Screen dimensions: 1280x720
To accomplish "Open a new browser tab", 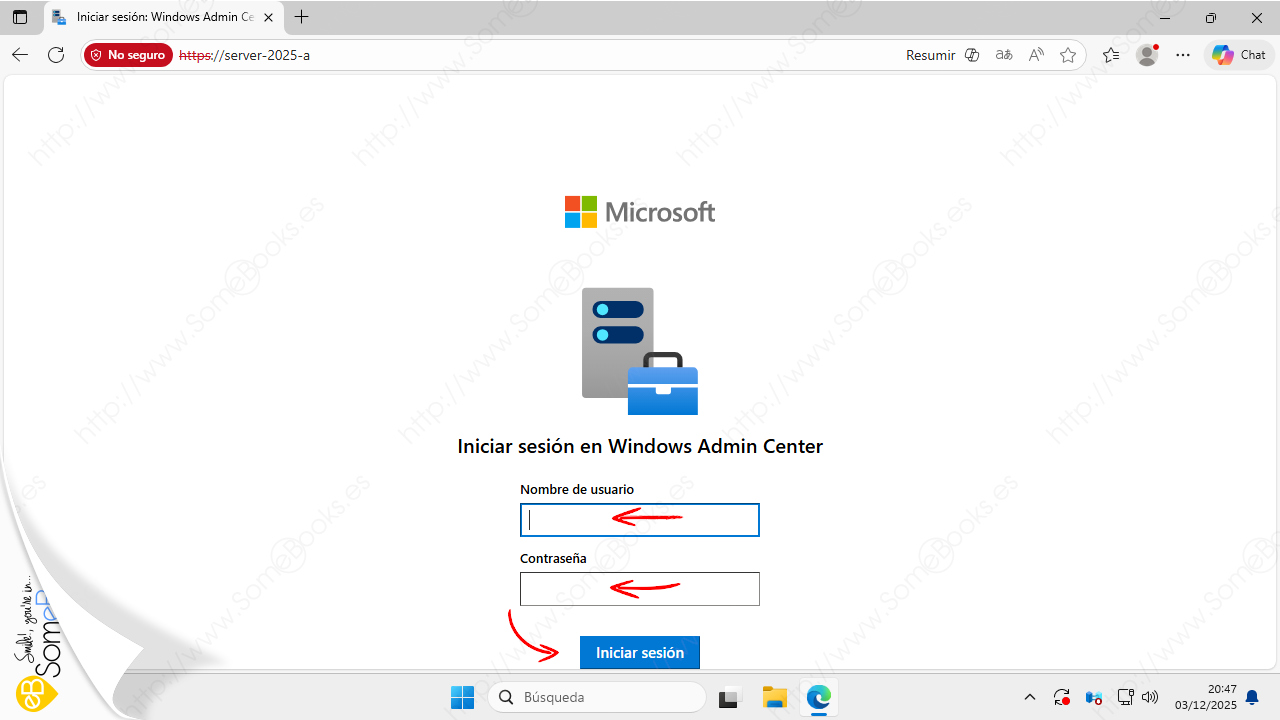I will [x=302, y=18].
